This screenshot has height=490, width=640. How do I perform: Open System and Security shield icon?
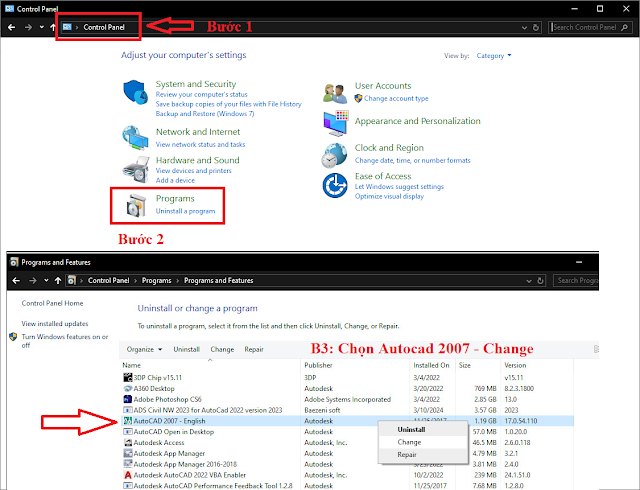[x=135, y=92]
